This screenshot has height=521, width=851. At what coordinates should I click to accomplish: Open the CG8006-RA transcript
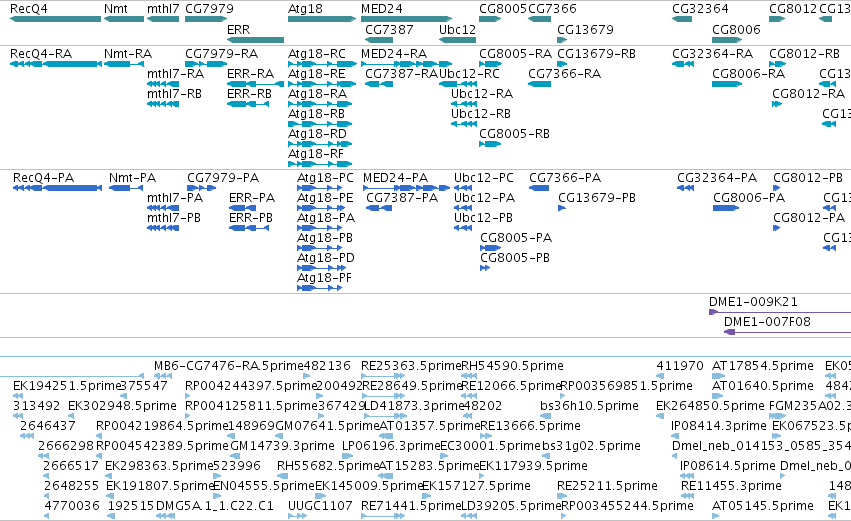[727, 84]
